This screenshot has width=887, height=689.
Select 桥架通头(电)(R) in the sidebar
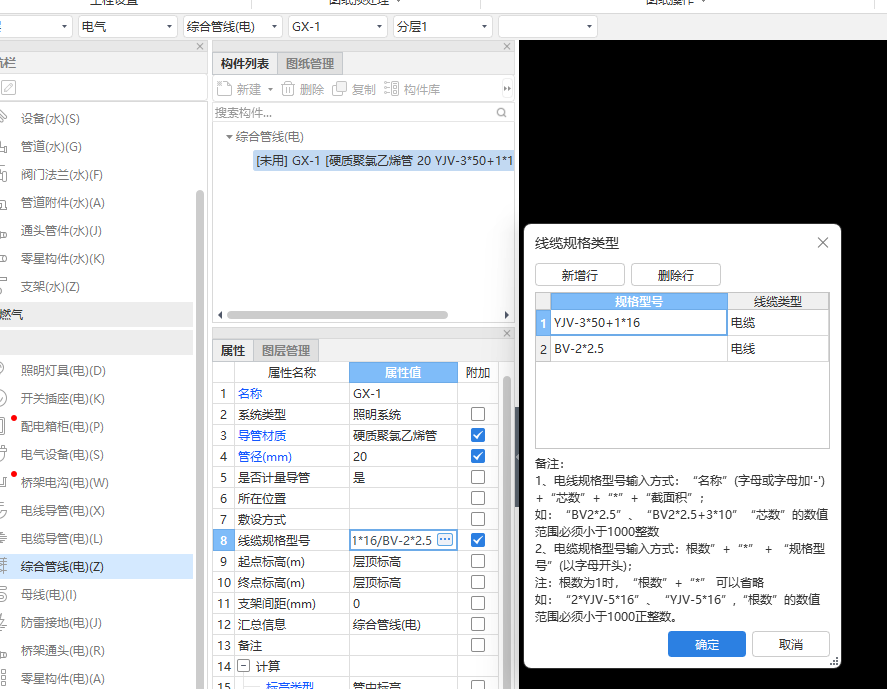[62, 651]
